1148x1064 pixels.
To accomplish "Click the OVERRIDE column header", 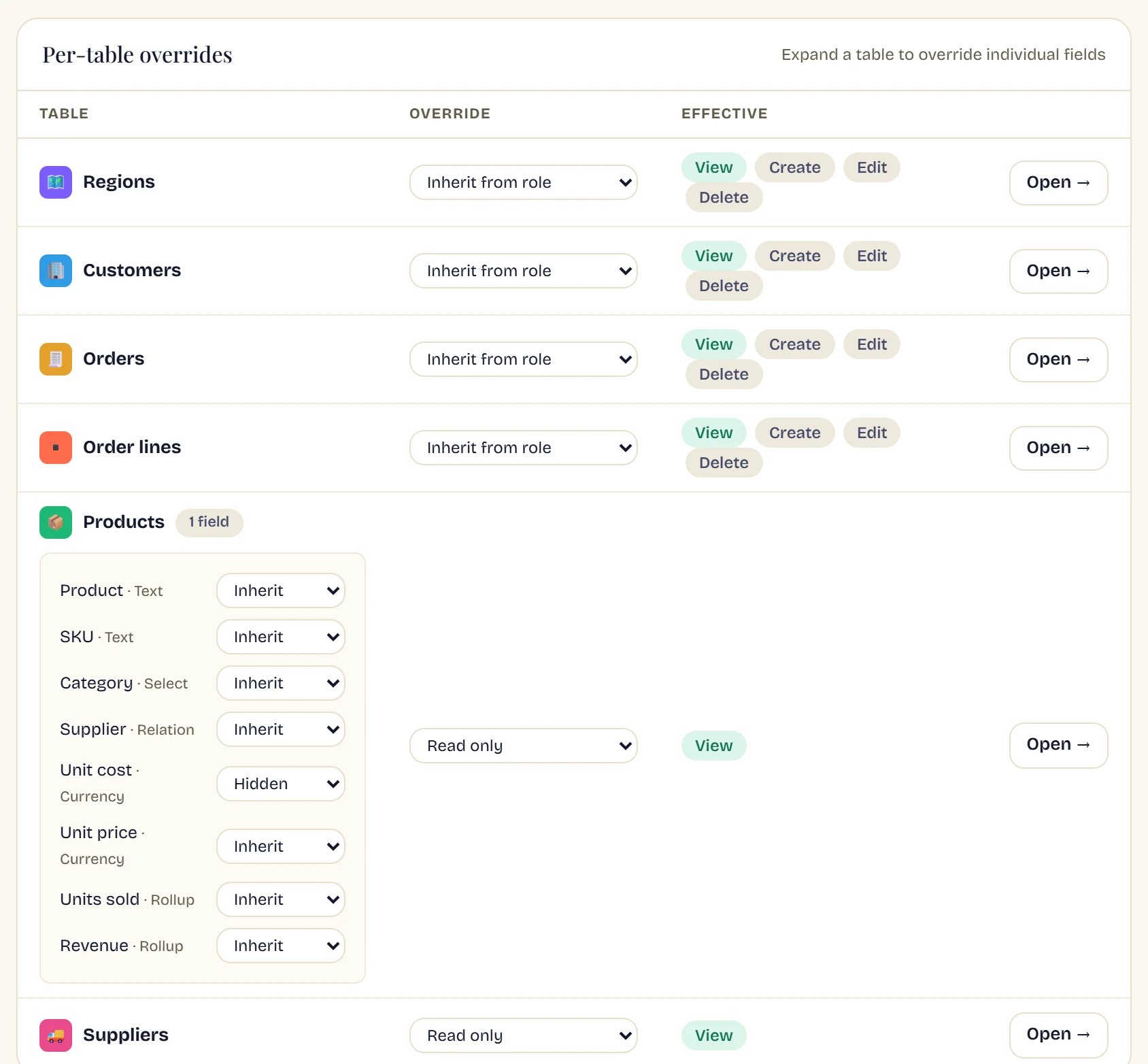I will click(x=450, y=114).
